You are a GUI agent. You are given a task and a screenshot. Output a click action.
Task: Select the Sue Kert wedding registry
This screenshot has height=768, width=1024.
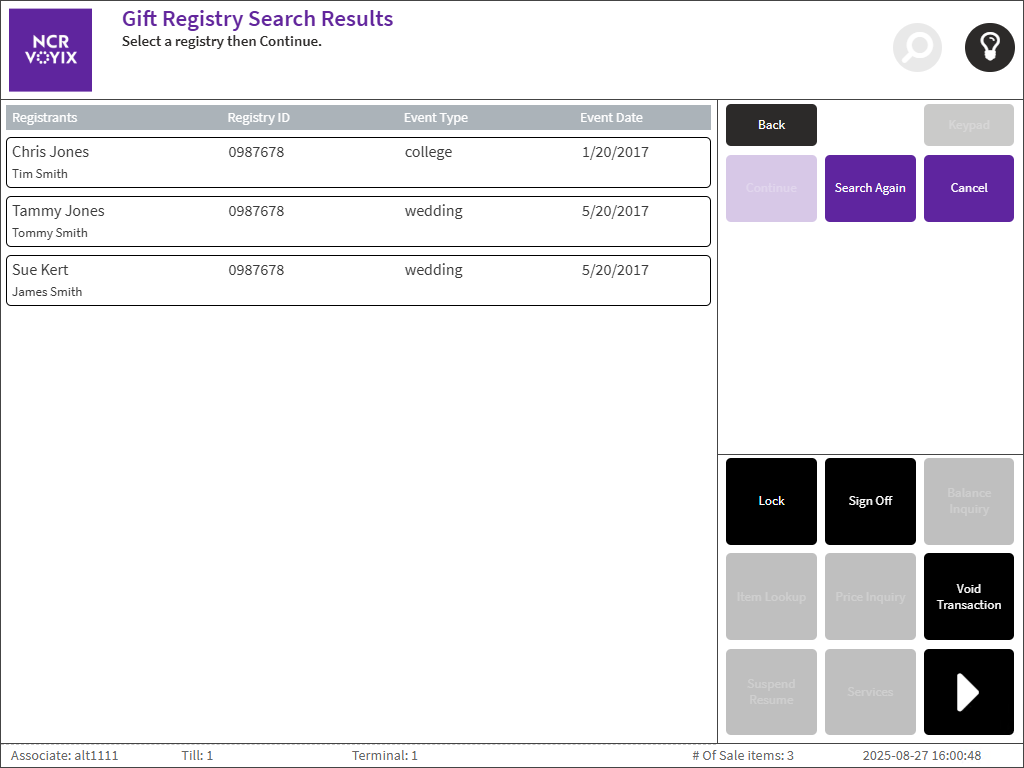[x=358, y=280]
